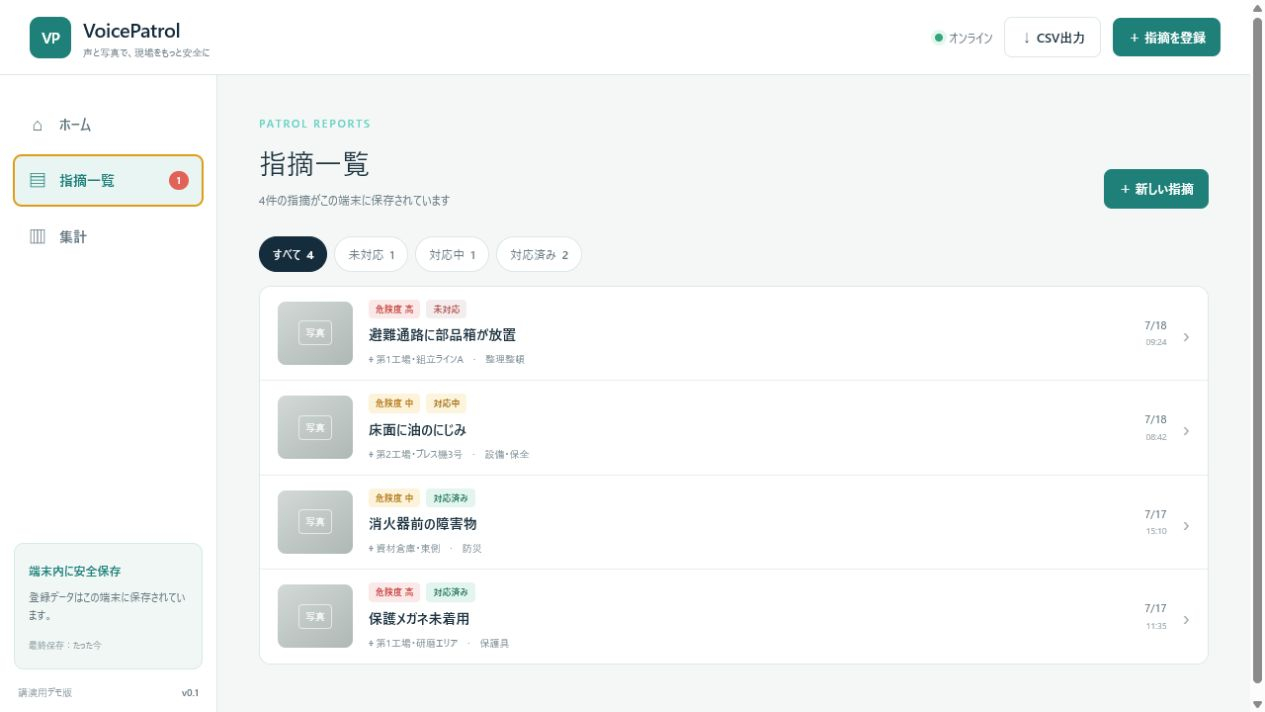Expand chevron on 消火器前の障害物 row
Image resolution: width=1265 pixels, height=712 pixels.
tap(1187, 526)
